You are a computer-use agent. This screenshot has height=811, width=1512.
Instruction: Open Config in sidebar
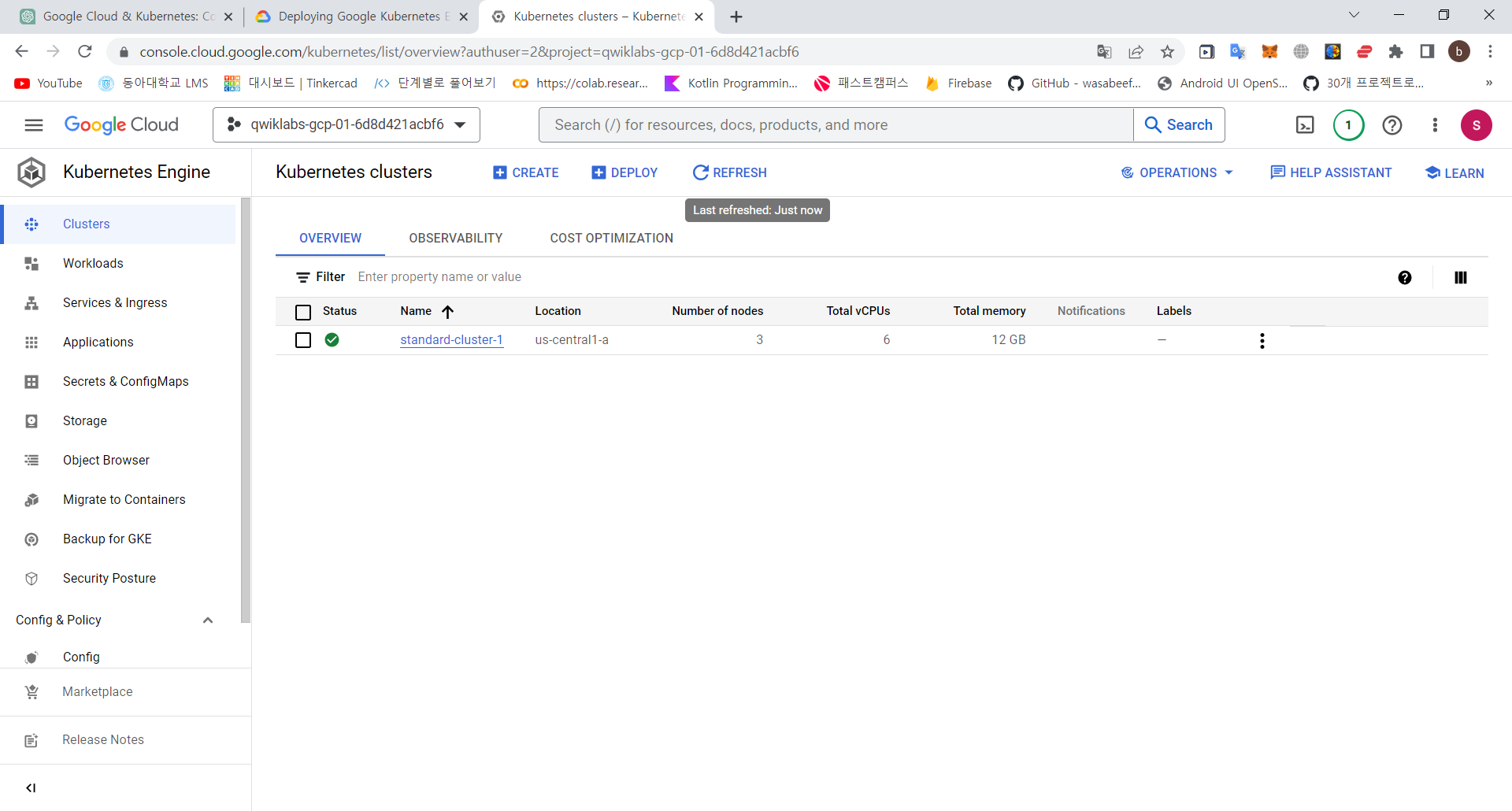(x=81, y=657)
